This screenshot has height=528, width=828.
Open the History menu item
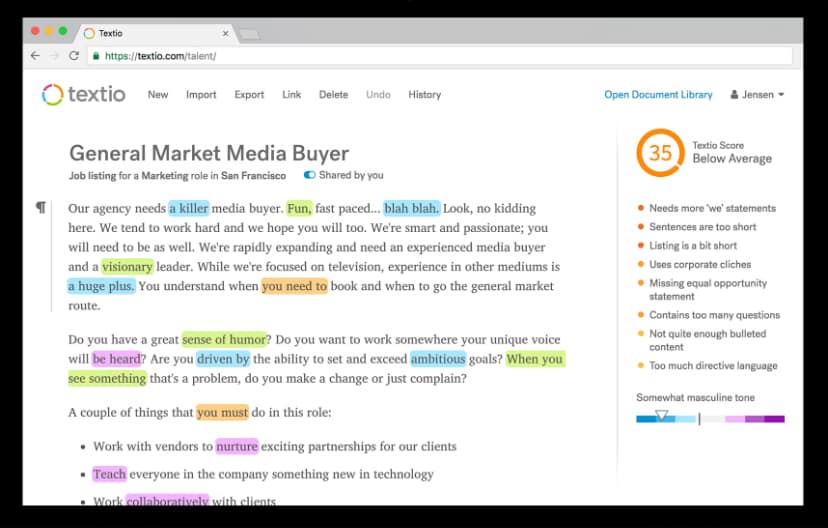click(424, 95)
